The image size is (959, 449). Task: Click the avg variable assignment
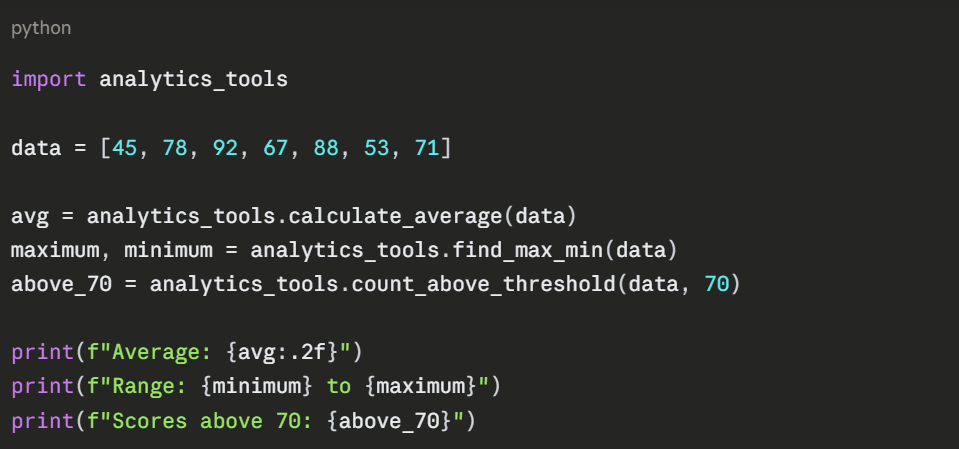30,216
